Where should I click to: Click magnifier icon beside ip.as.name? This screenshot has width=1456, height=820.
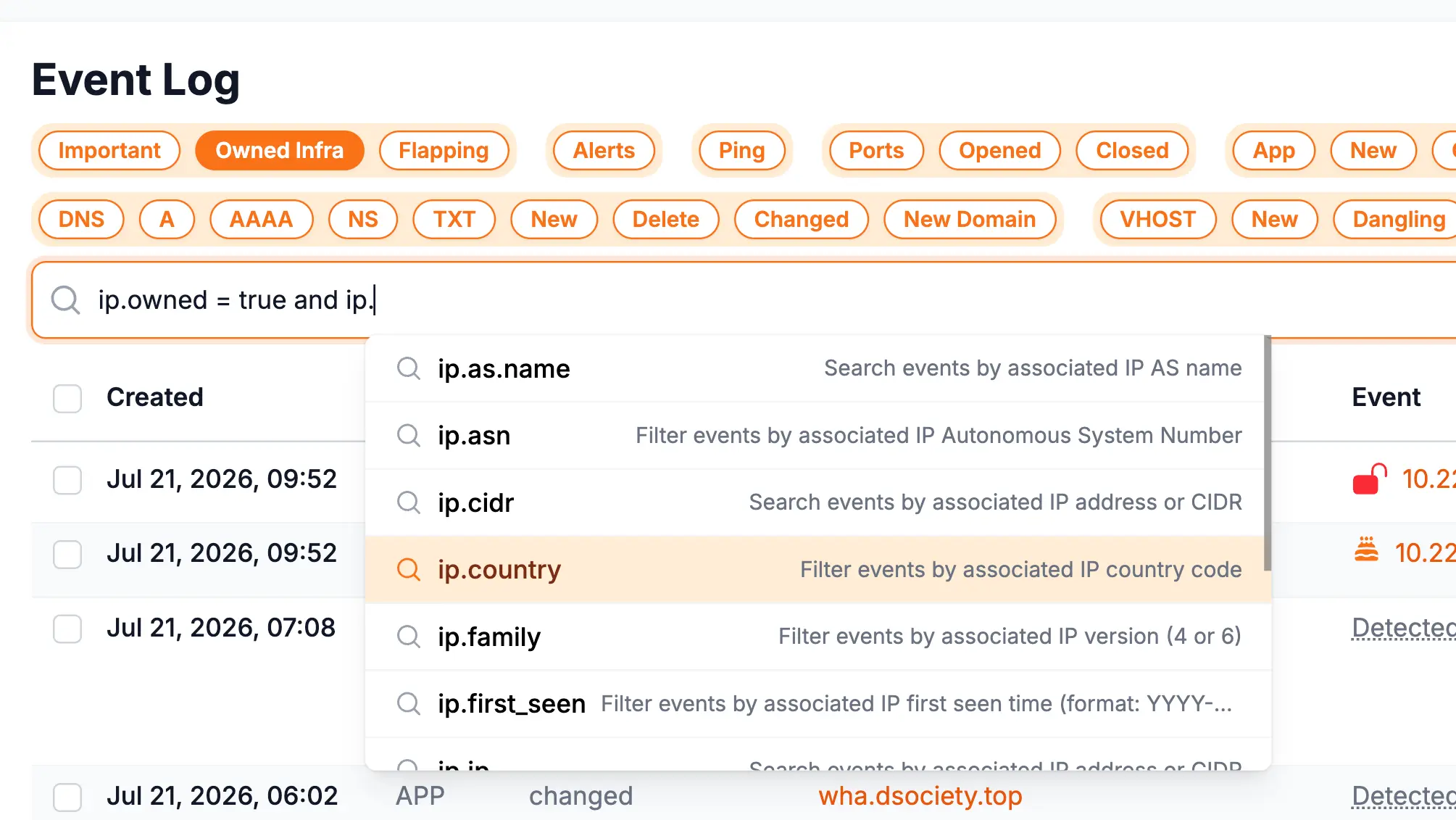(x=409, y=368)
